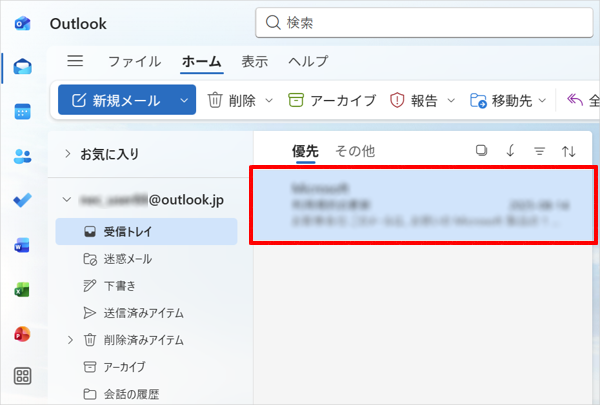The height and width of the screenshot is (405, 600).
Task: Switch to the 表示 tab
Action: (x=254, y=61)
